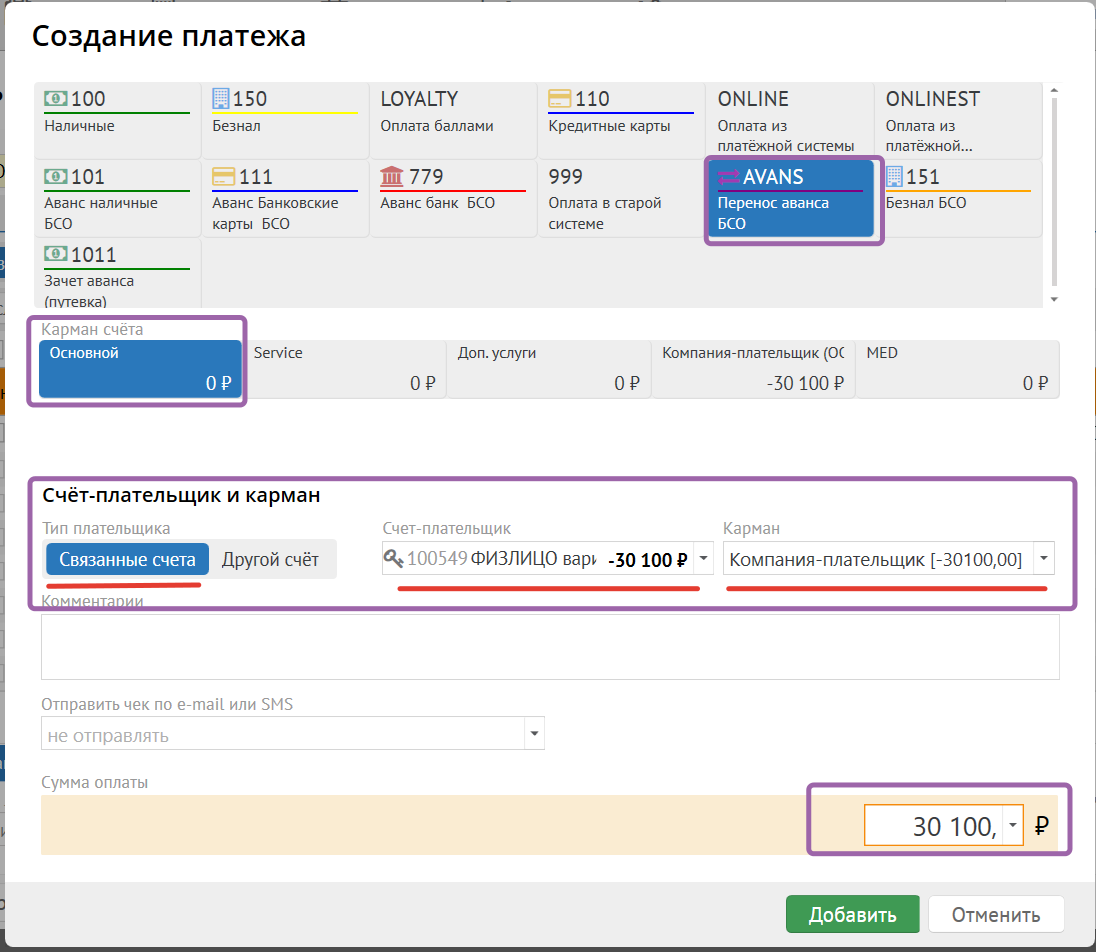
Task: Expand the send receipt dropdown
Action: coord(533,735)
